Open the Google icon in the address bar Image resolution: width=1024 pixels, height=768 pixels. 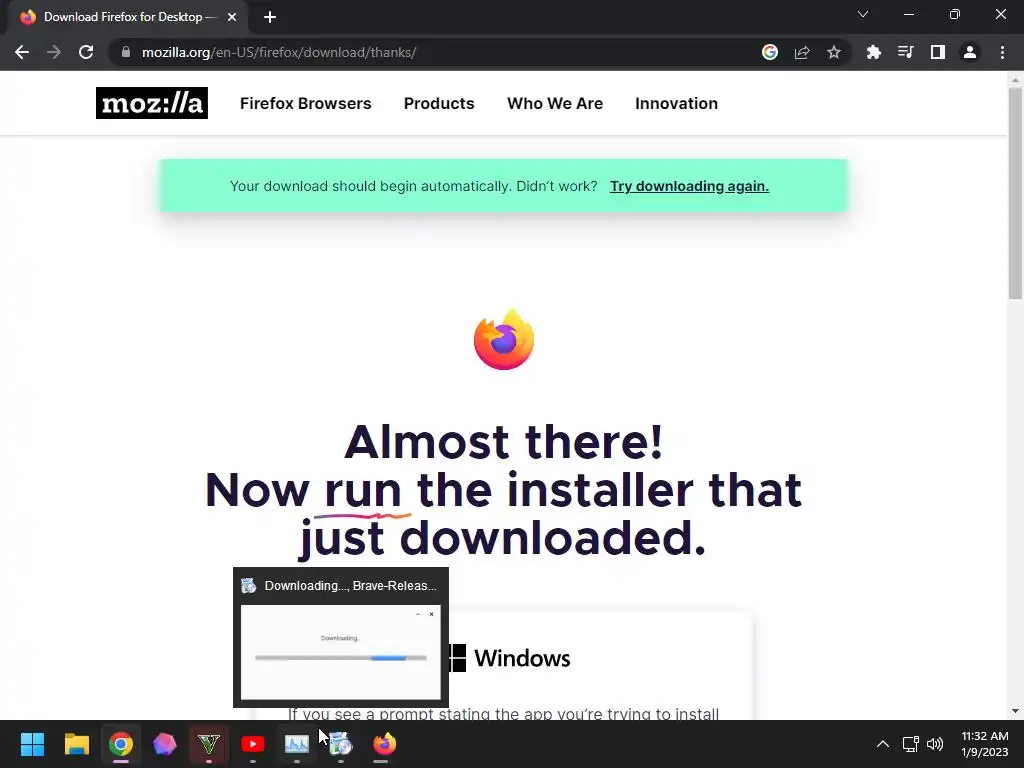click(770, 52)
